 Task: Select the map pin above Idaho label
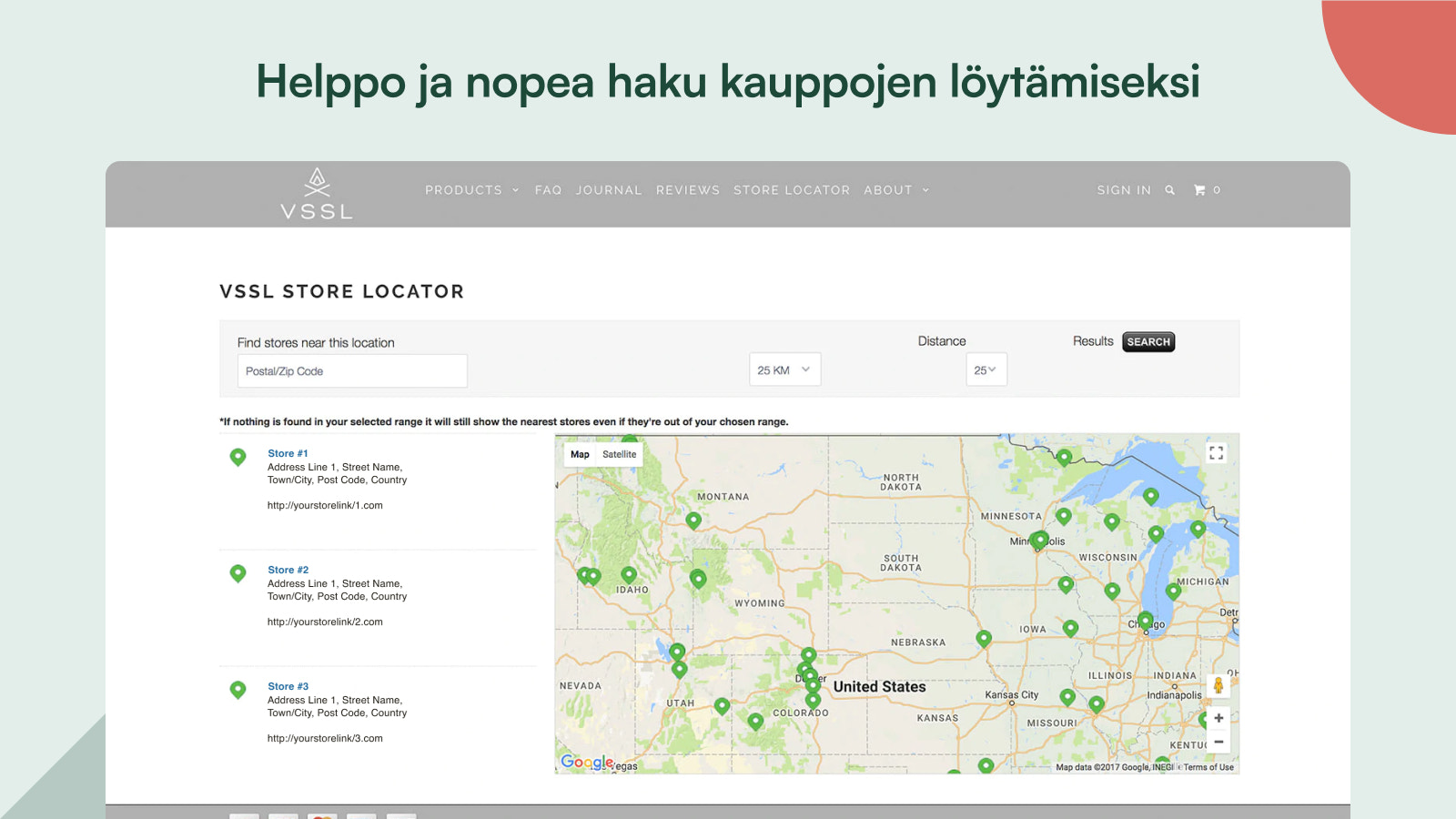[629, 575]
